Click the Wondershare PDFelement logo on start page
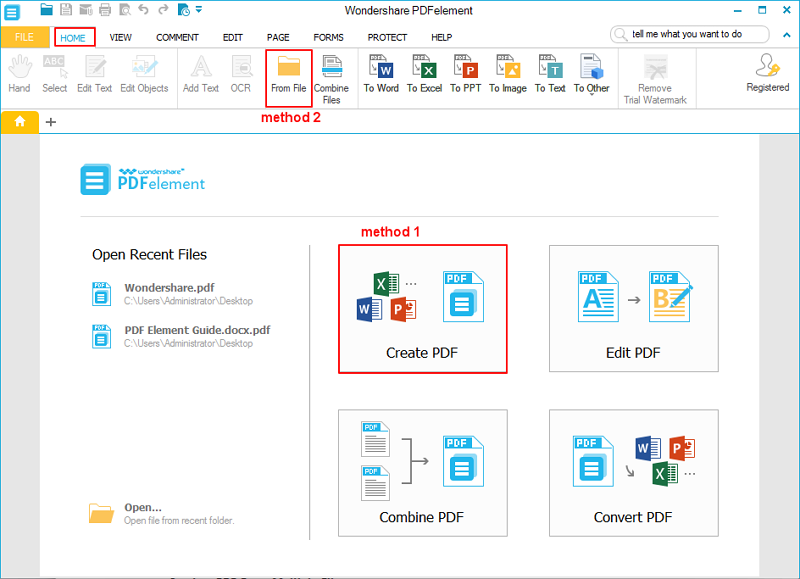Viewport: 800px width, 579px height. [x=143, y=180]
